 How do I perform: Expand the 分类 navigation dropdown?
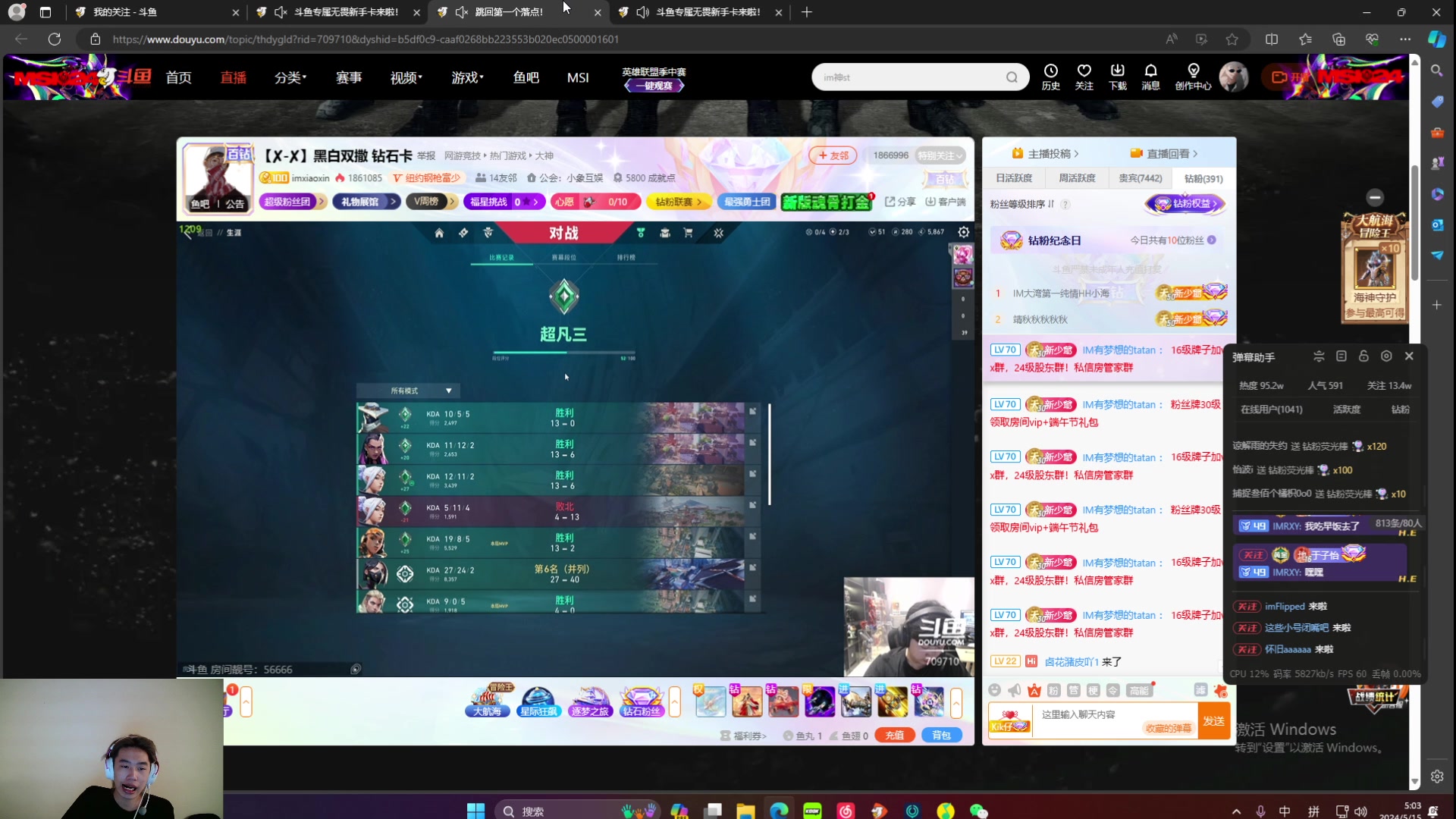coord(290,77)
